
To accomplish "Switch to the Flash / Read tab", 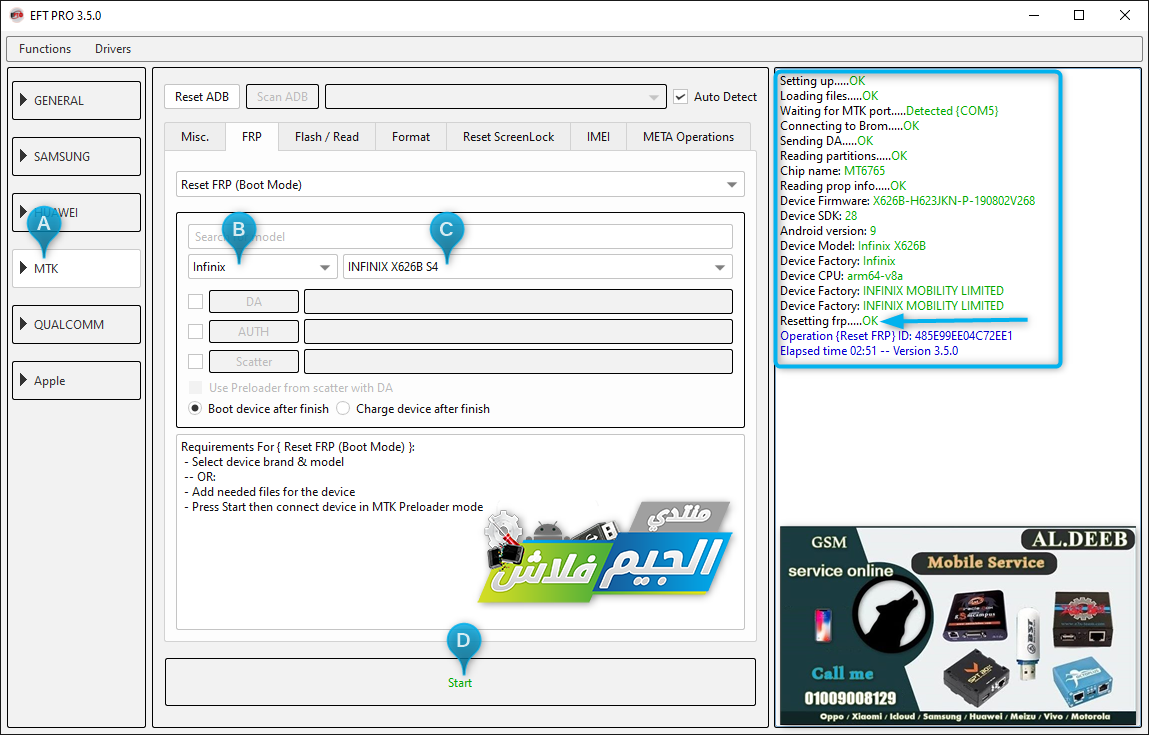I will point(327,137).
